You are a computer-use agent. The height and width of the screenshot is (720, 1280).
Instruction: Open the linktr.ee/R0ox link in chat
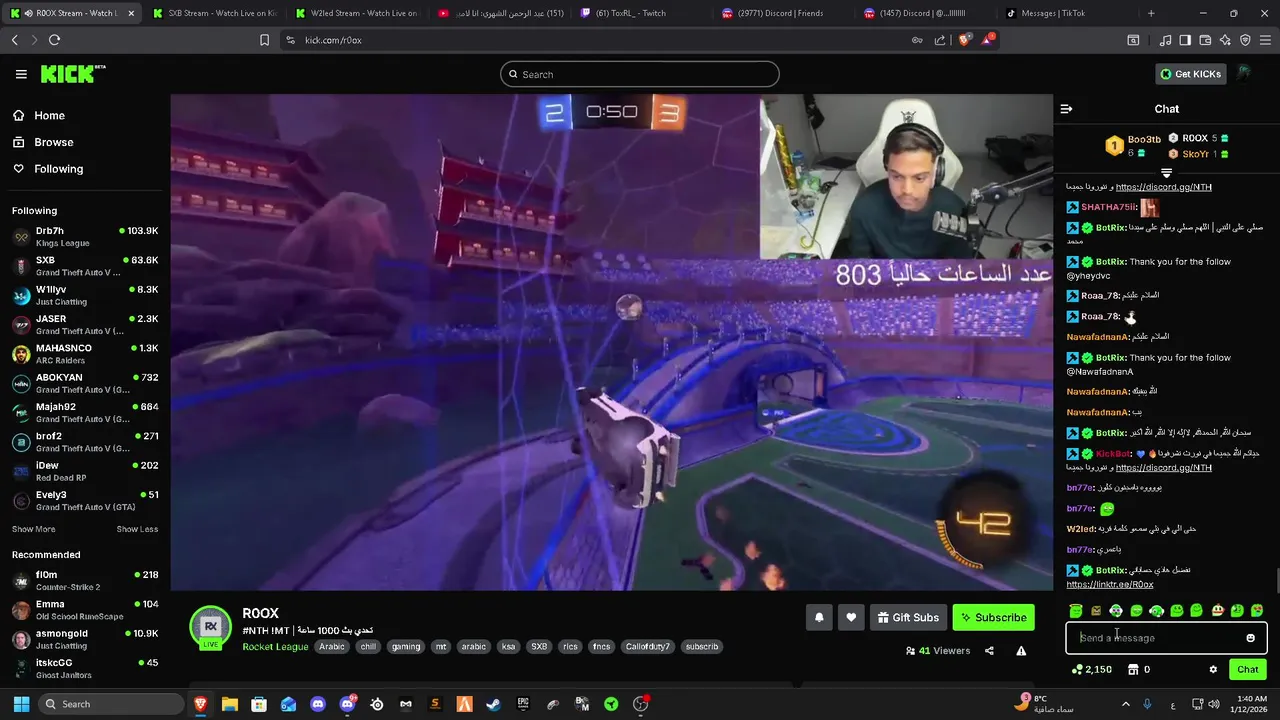pyautogui.click(x=1110, y=584)
